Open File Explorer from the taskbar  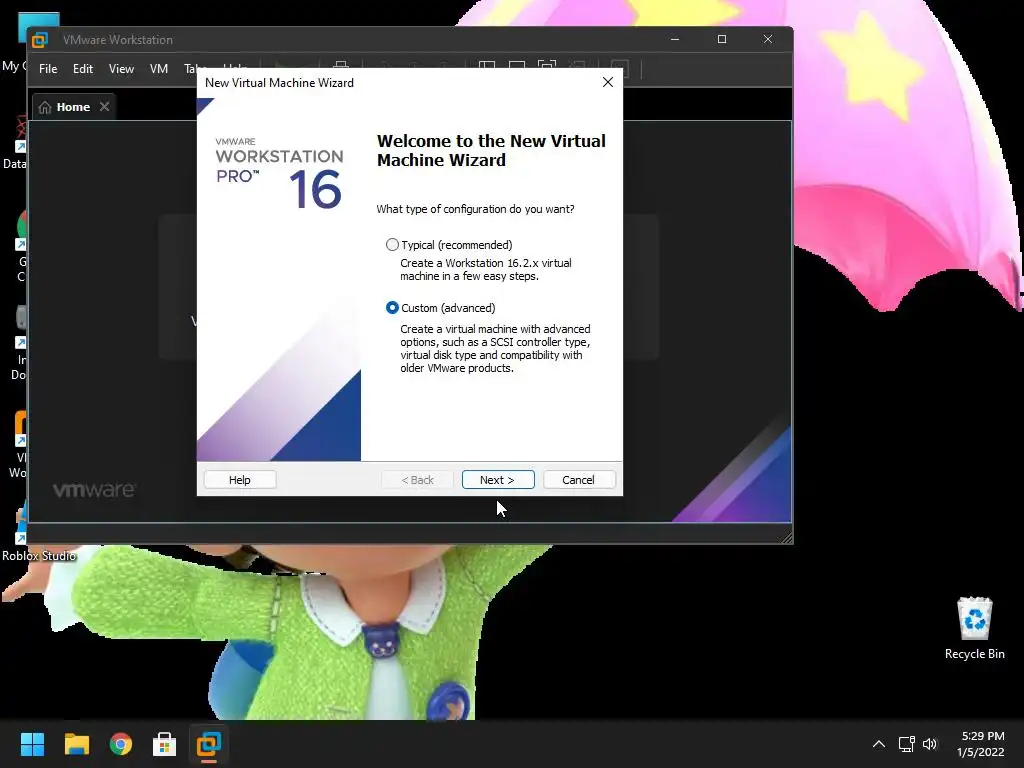[76, 744]
